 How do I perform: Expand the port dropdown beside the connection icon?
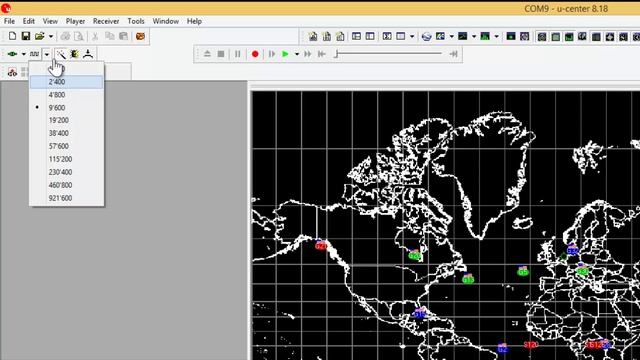coord(24,54)
